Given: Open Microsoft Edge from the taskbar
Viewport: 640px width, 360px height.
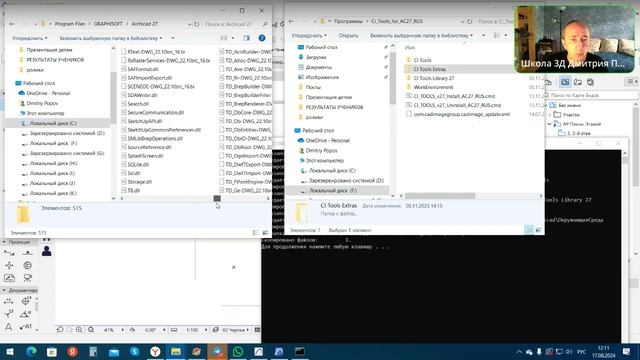Looking at the screenshot, I should [31, 351].
